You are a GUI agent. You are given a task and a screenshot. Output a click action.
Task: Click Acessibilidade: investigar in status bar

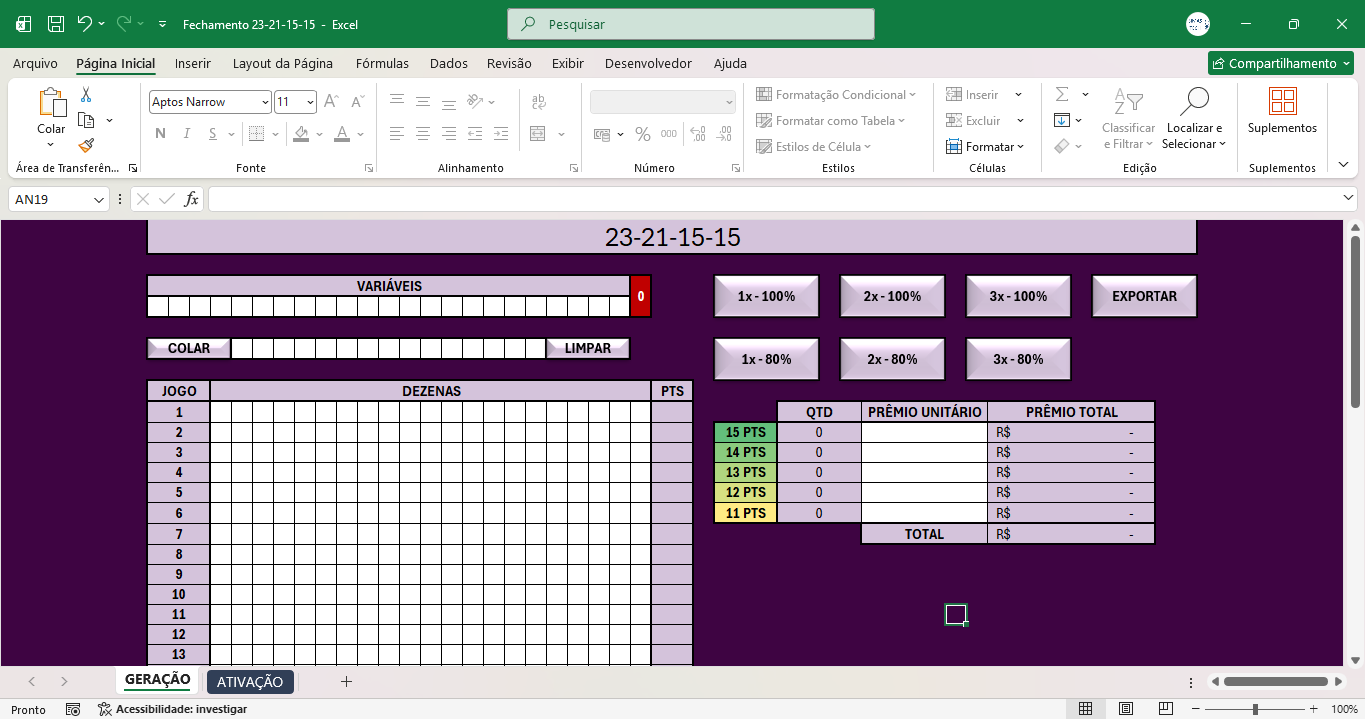point(172,709)
